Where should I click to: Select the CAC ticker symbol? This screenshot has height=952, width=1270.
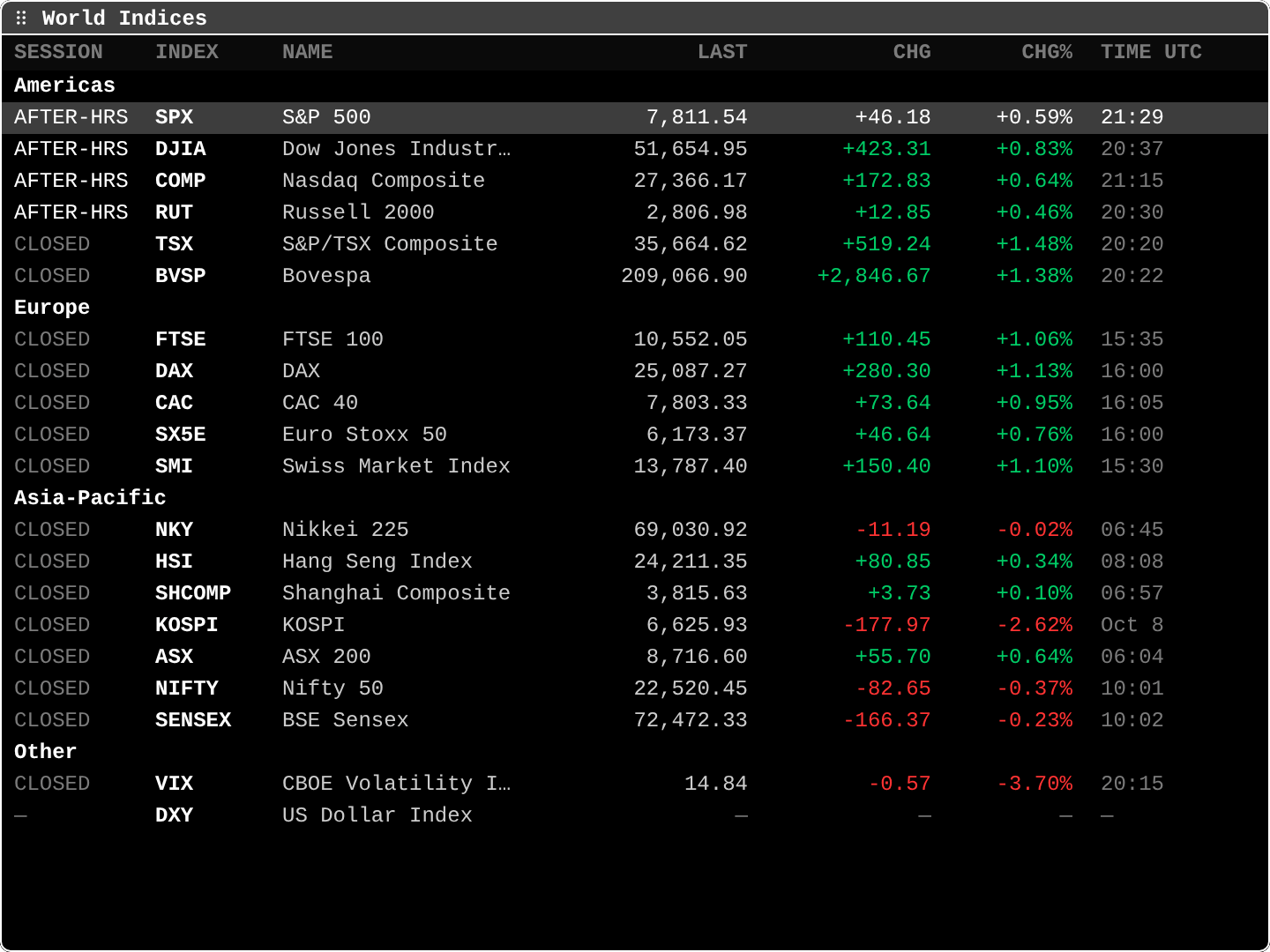point(174,403)
